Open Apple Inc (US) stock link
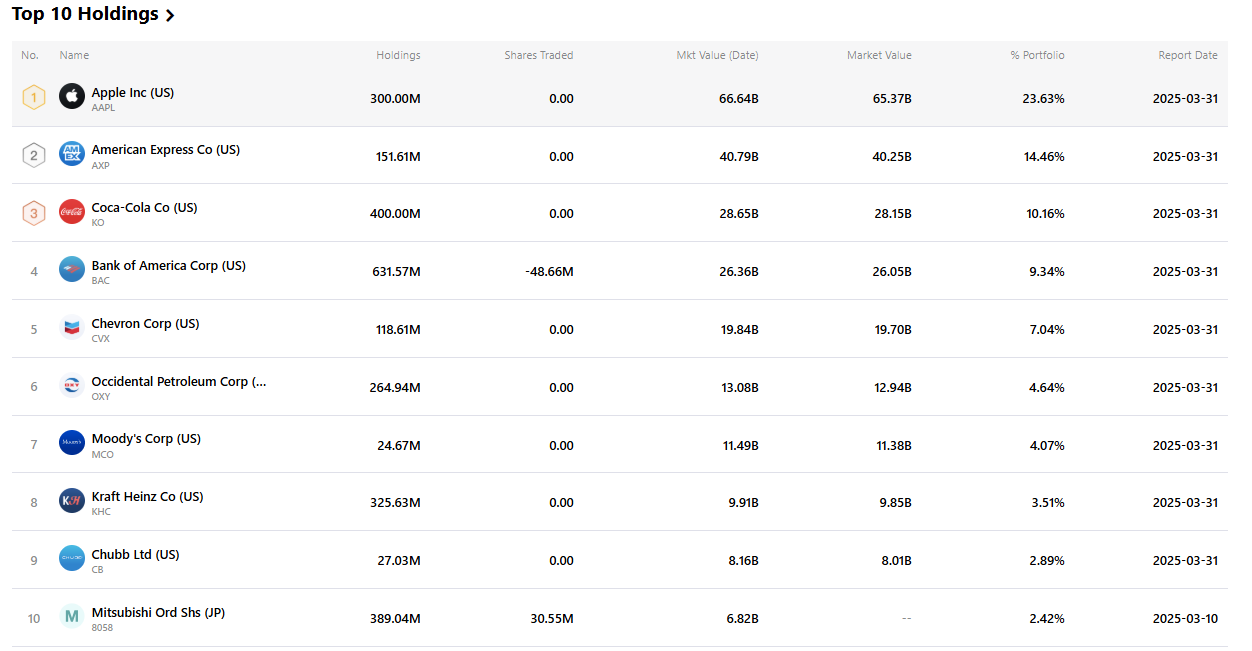The width and height of the screenshot is (1252, 651). [133, 93]
